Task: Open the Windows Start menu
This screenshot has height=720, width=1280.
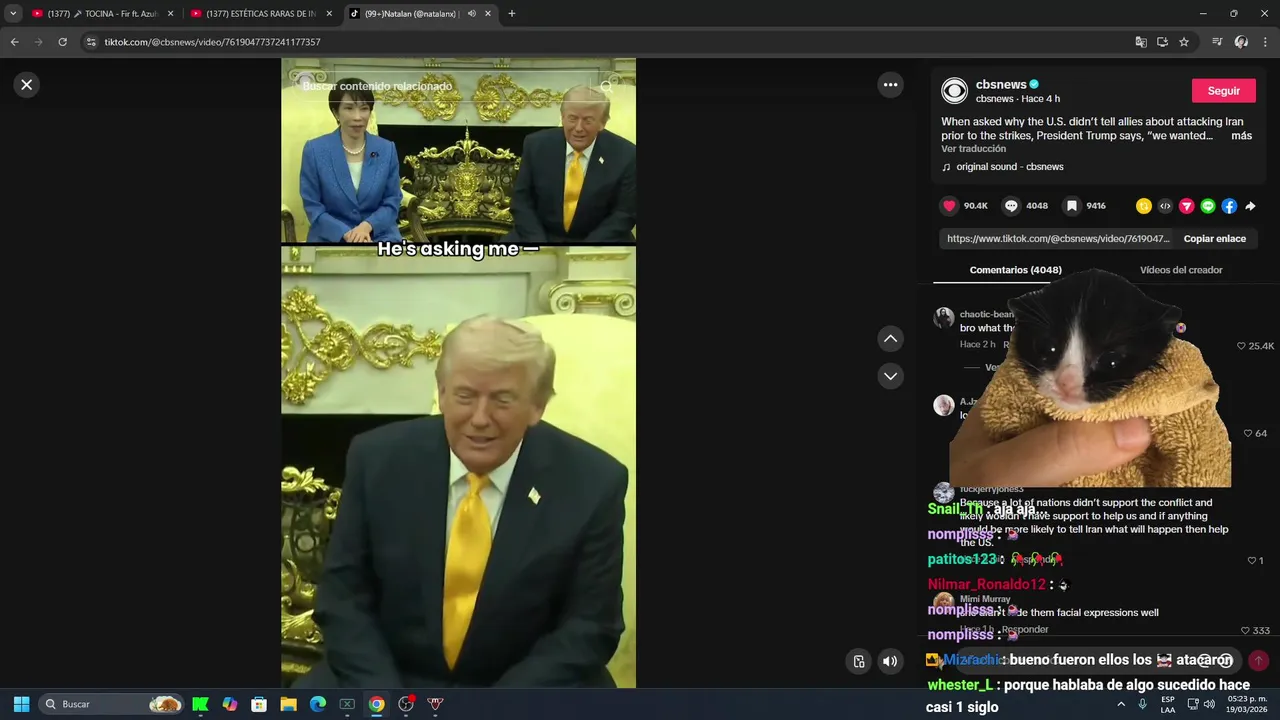Action: [21, 704]
